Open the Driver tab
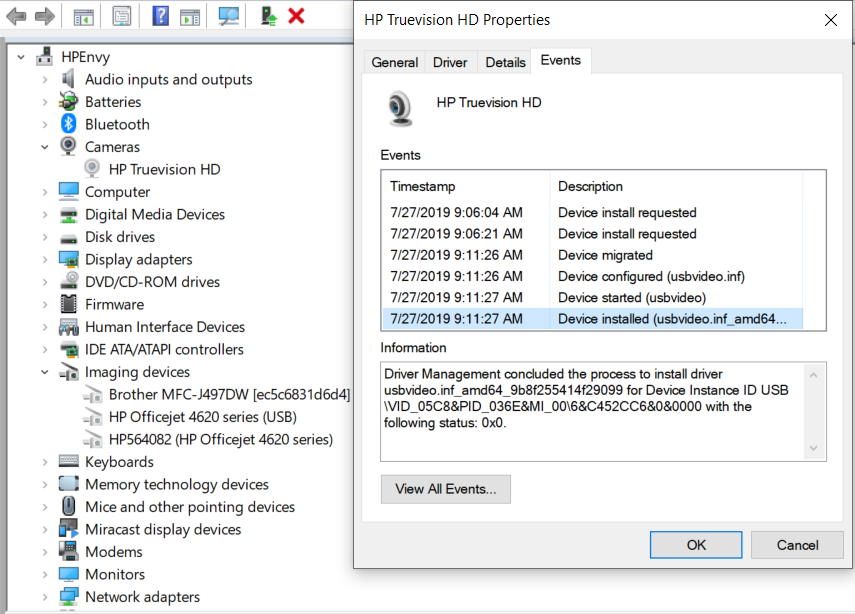 pos(450,62)
